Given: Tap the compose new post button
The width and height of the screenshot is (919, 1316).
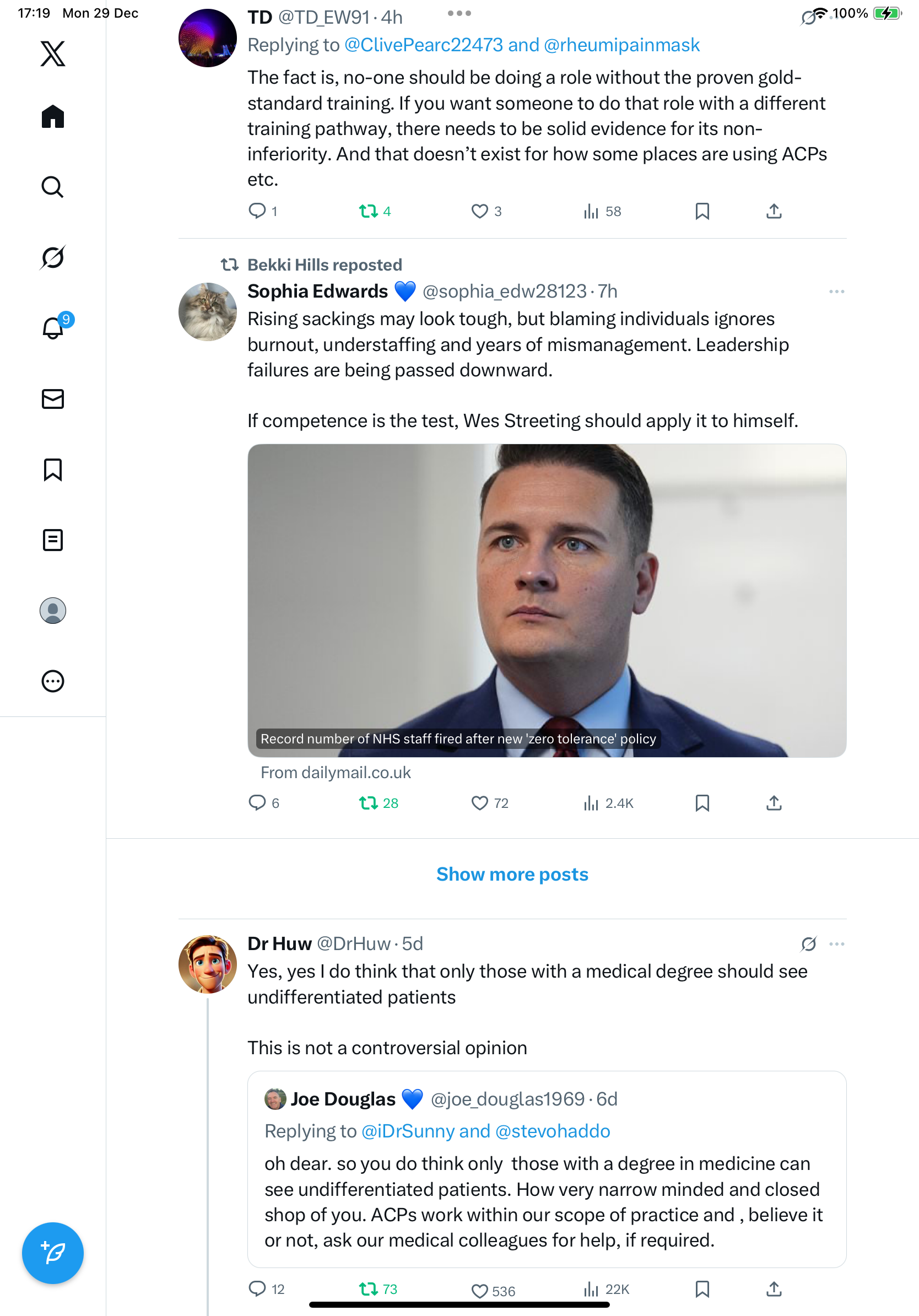Looking at the screenshot, I should 53,1253.
